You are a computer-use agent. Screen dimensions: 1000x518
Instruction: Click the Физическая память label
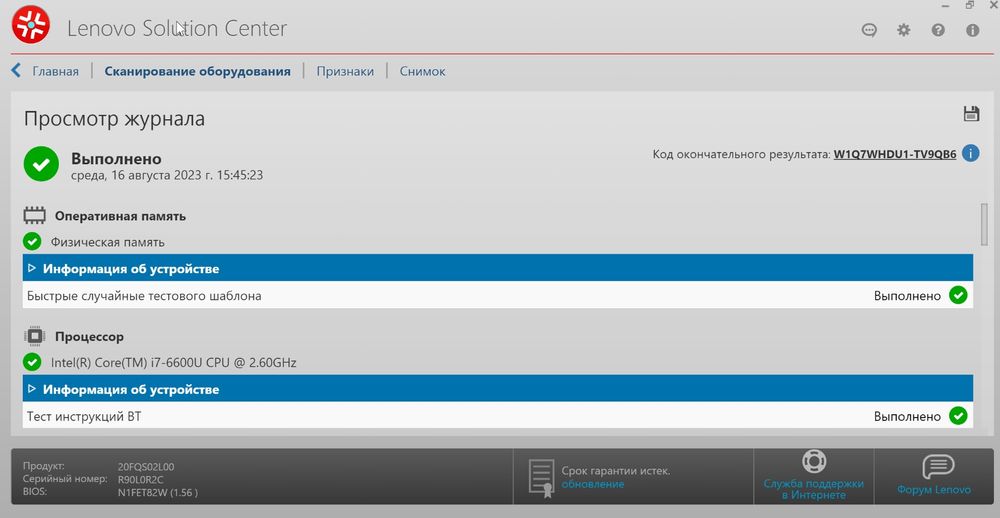coord(108,242)
